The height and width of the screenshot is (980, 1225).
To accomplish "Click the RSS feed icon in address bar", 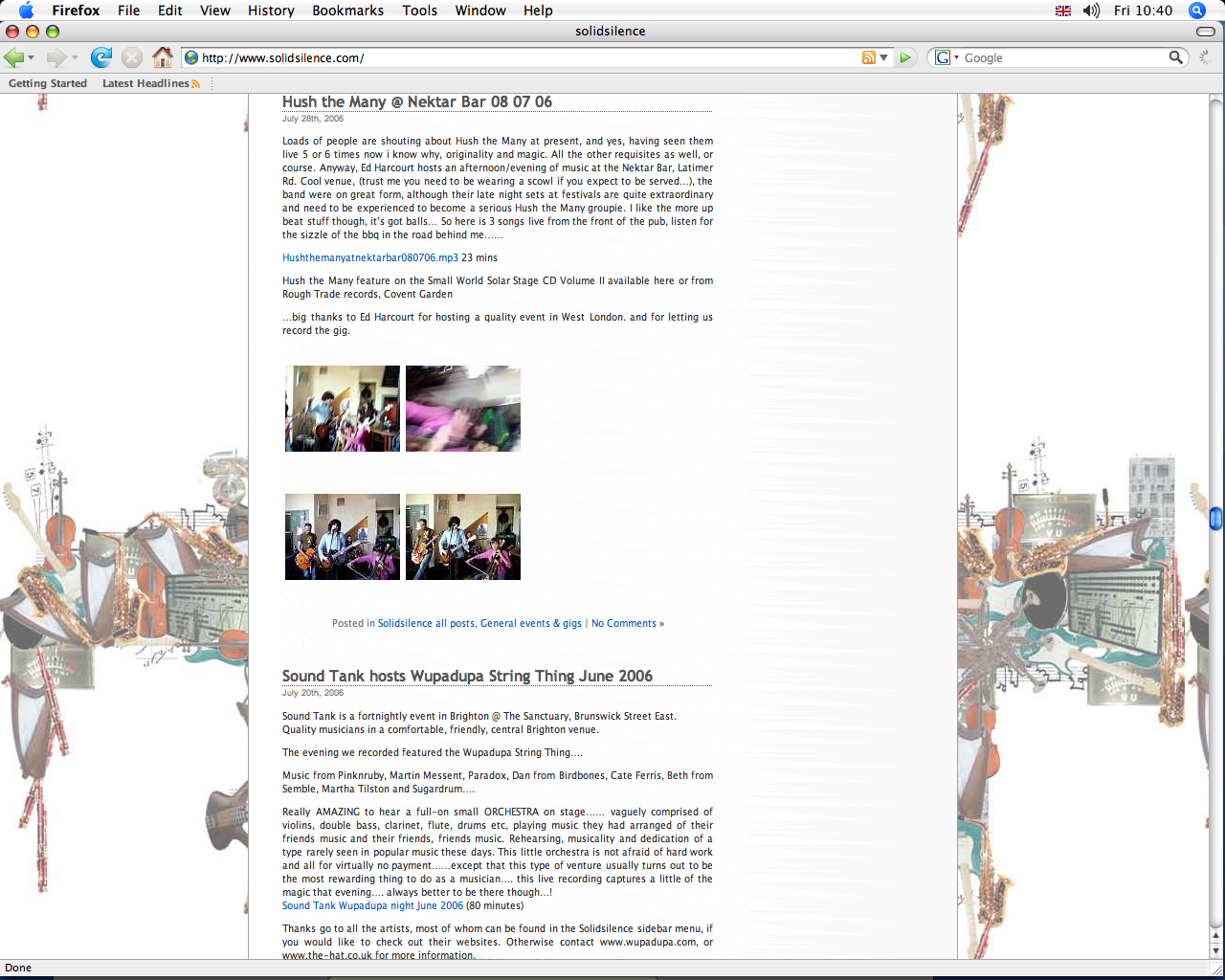I will point(868,57).
